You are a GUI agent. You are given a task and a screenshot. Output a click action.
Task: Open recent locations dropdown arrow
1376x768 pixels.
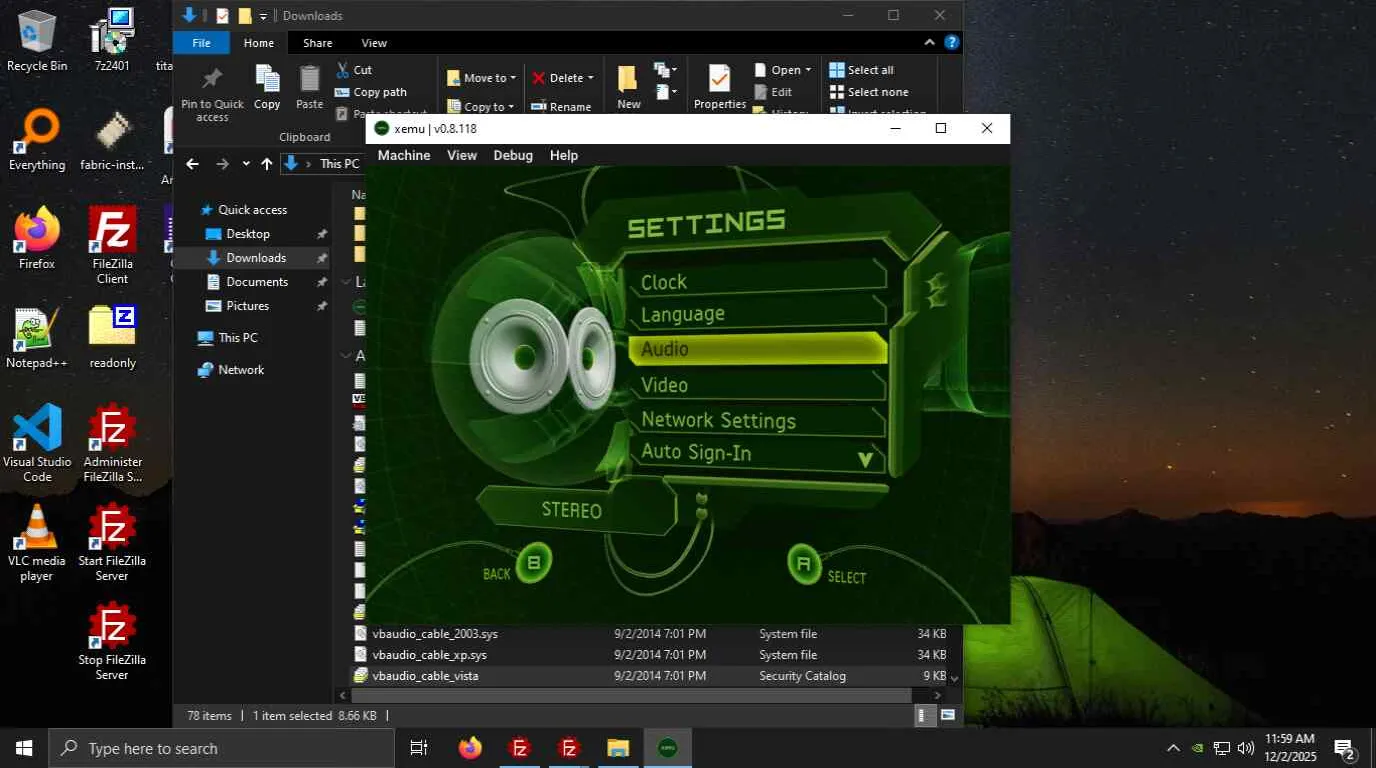246,164
